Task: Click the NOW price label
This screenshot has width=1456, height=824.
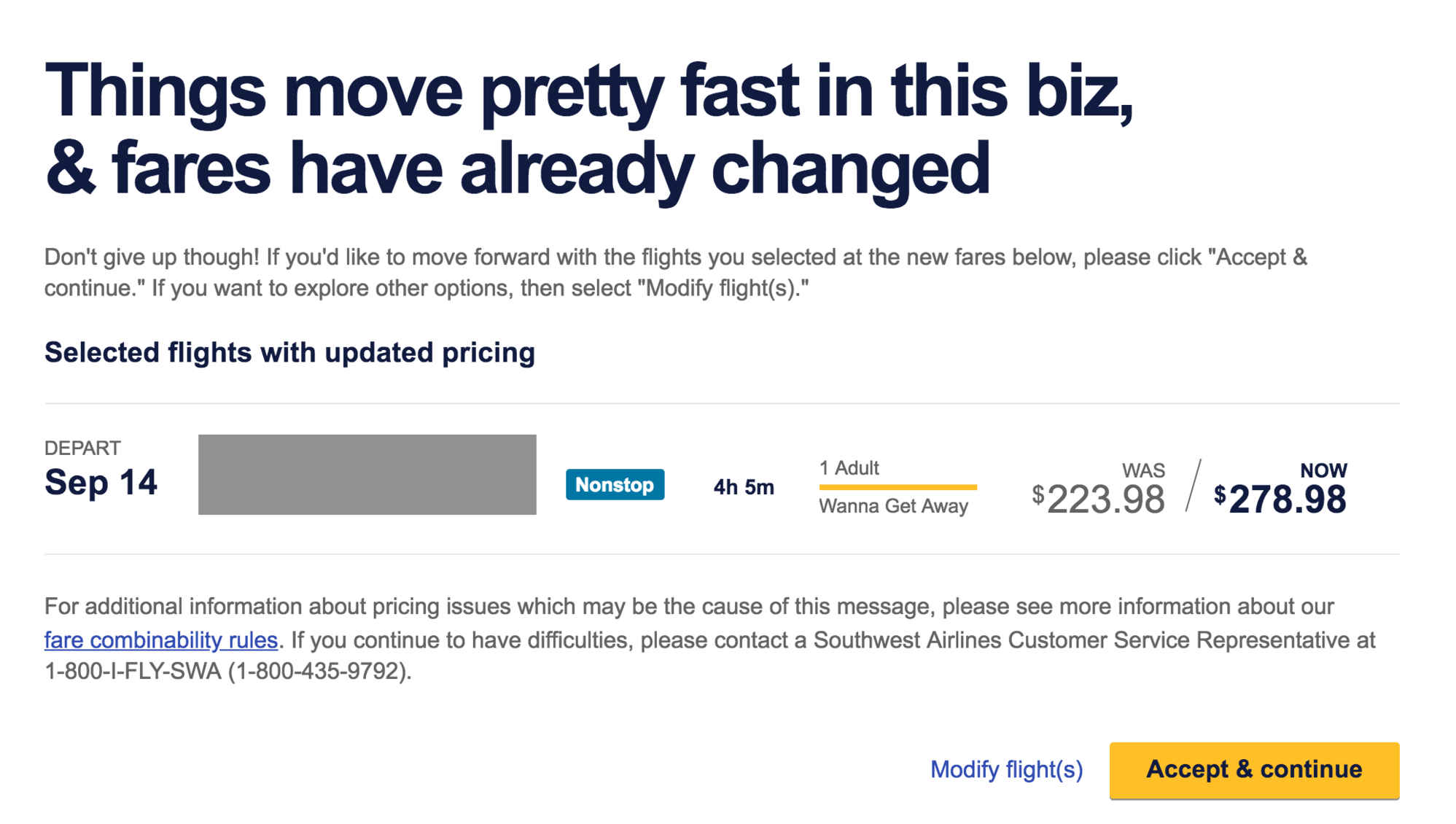Action: [1323, 470]
